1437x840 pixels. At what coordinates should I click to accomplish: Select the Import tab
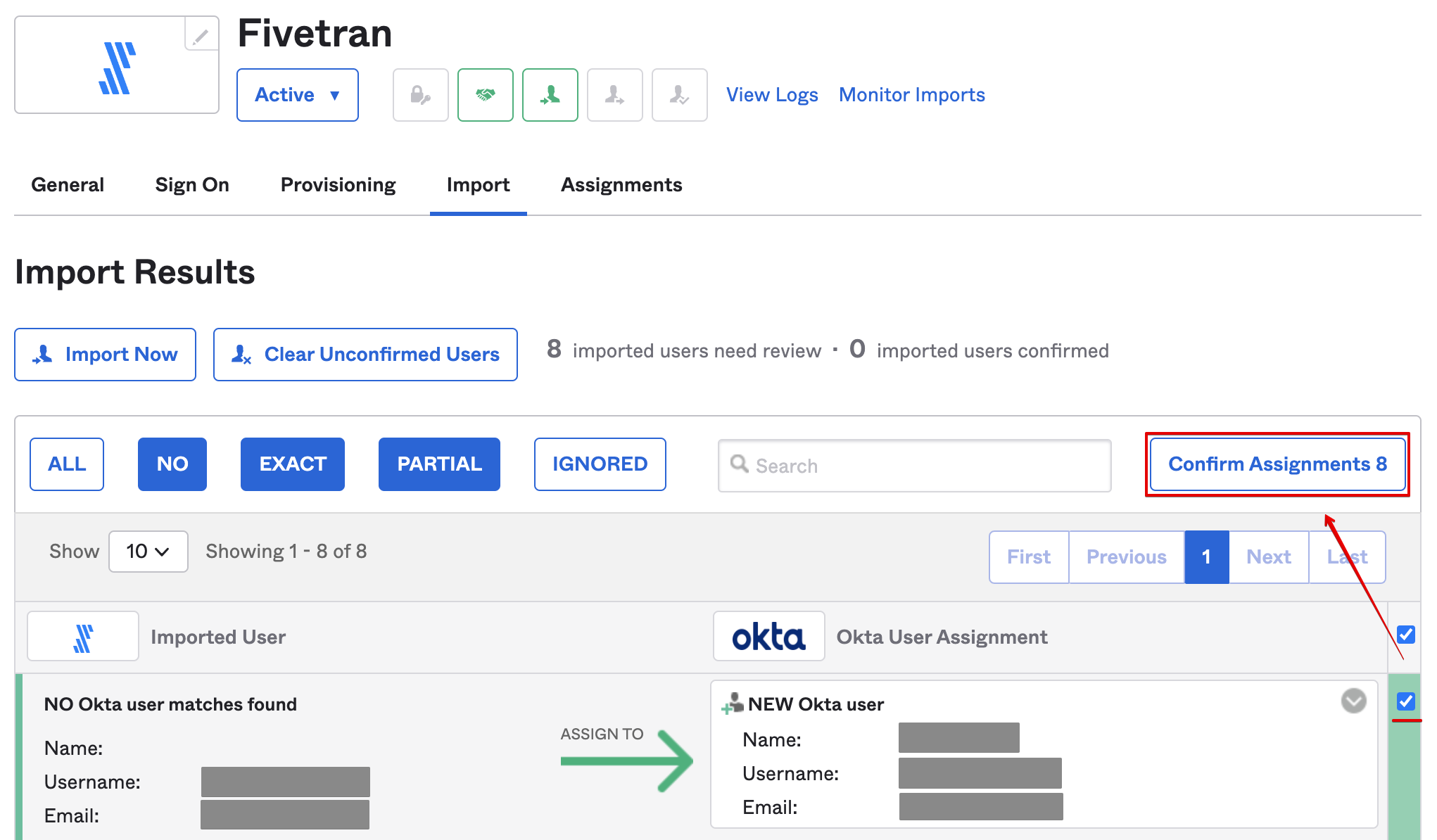point(479,185)
